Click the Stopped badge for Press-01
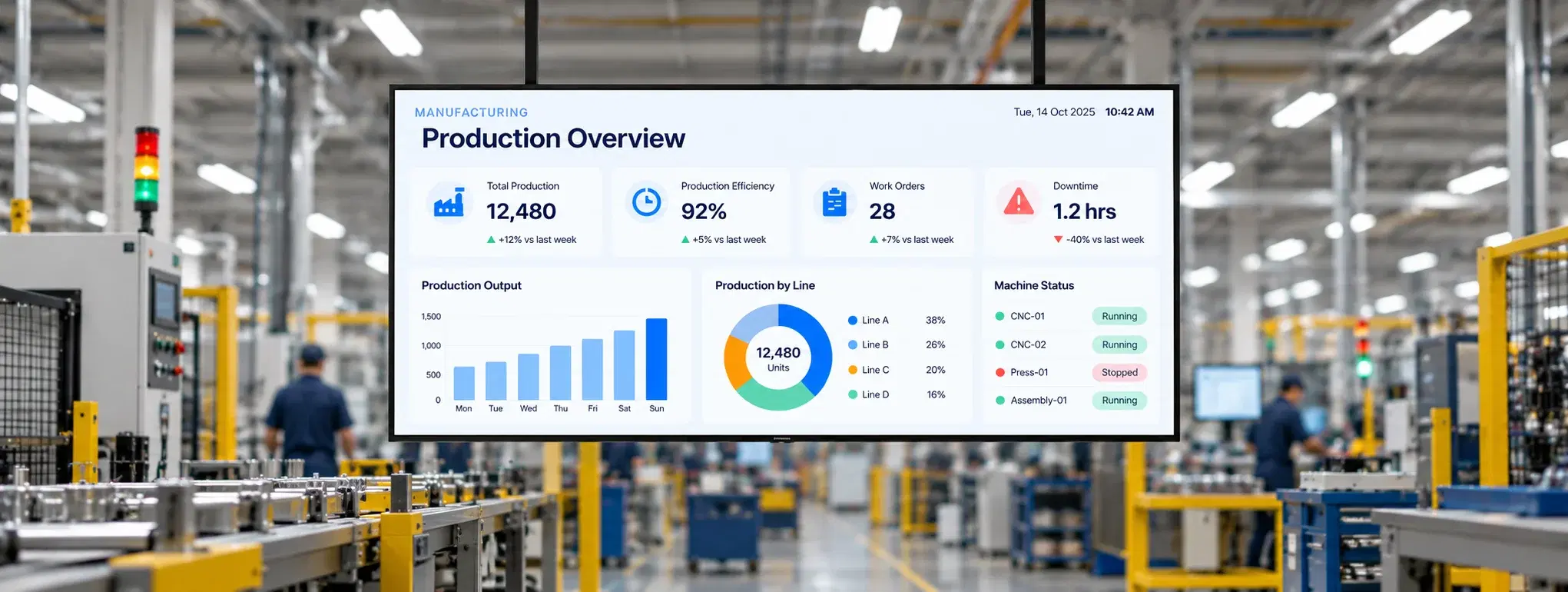1568x592 pixels. (1119, 372)
